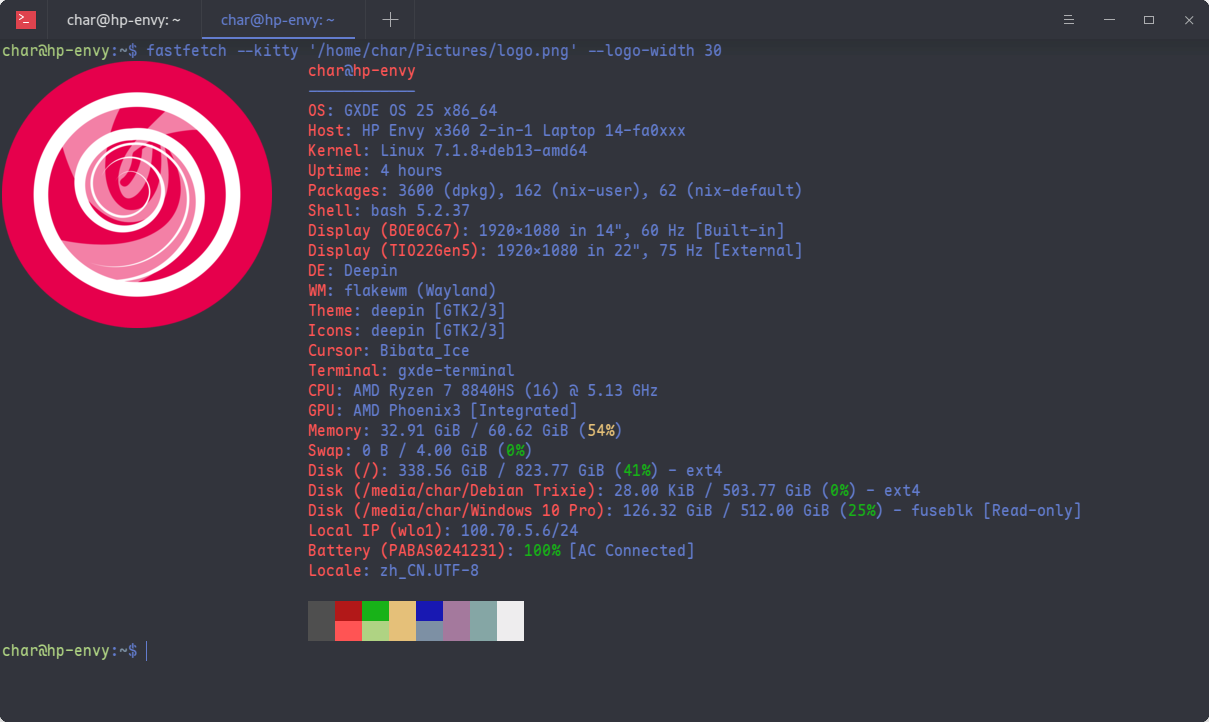The image size is (1209, 722).
Task: Click the "Uptime: 4 hours" line
Action: click(375, 171)
